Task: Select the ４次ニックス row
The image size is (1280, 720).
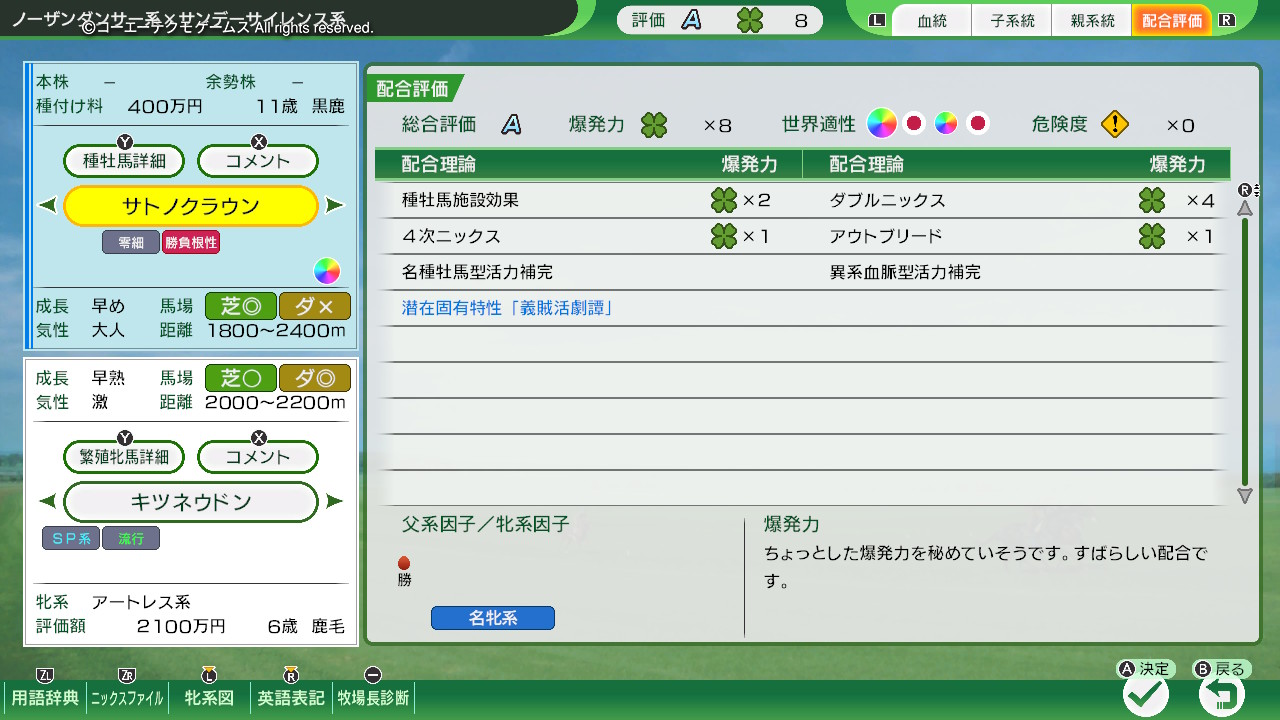Action: (588, 236)
